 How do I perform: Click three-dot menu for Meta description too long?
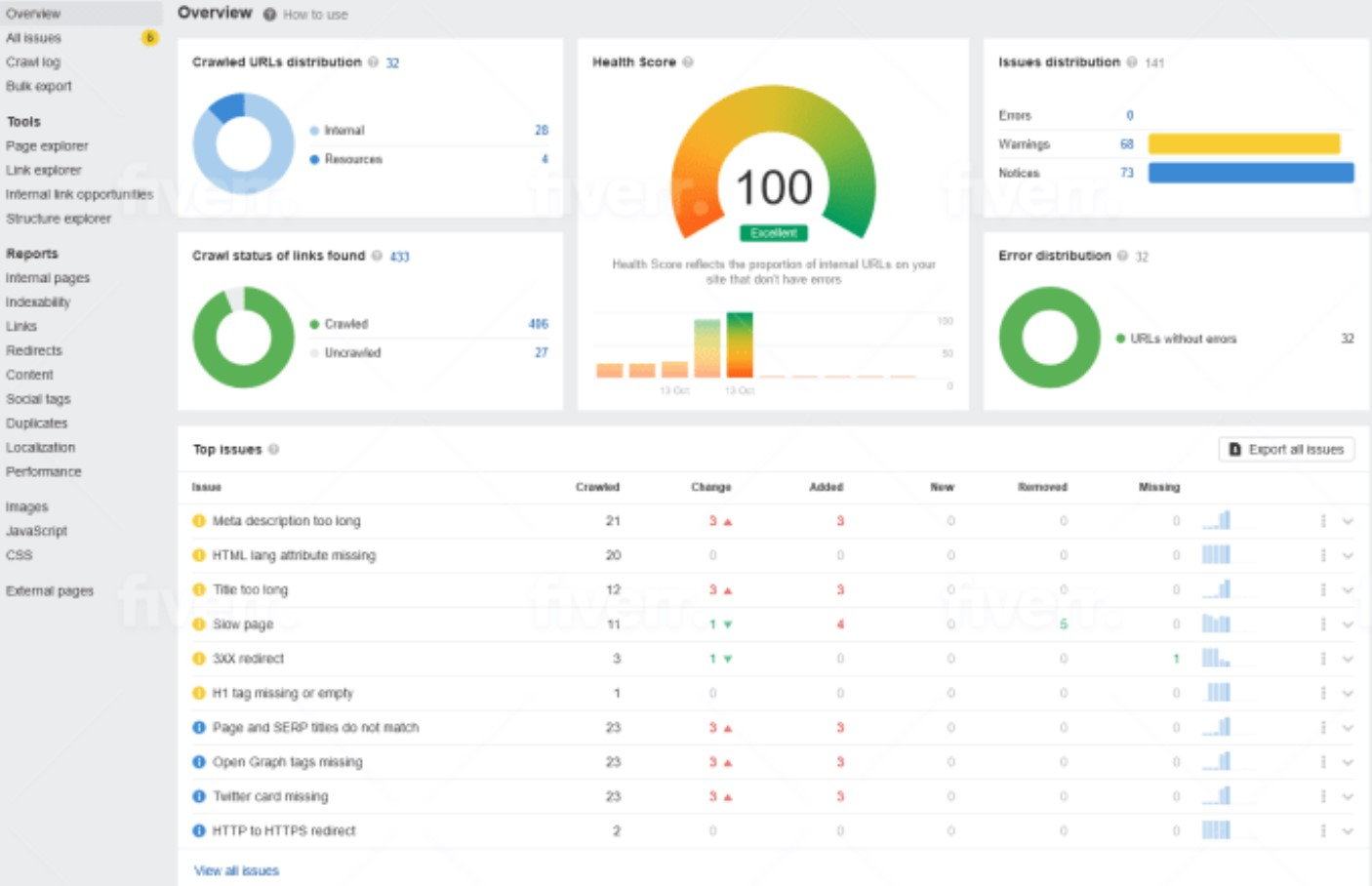tap(1323, 521)
